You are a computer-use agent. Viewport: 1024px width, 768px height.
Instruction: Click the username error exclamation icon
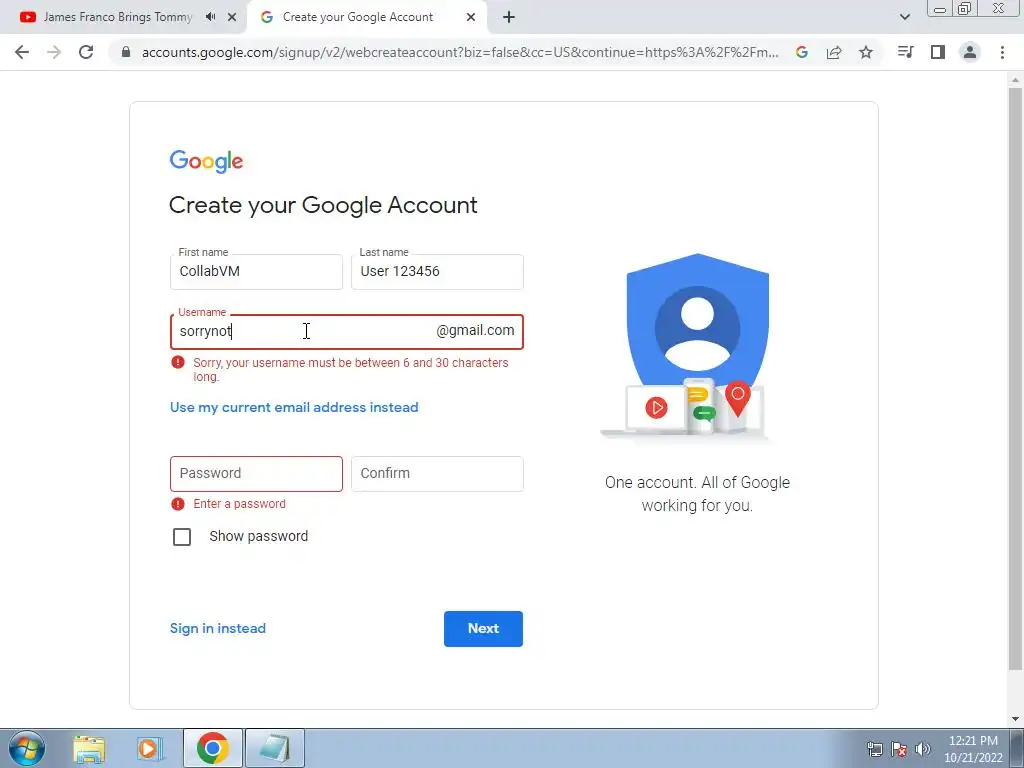point(178,362)
